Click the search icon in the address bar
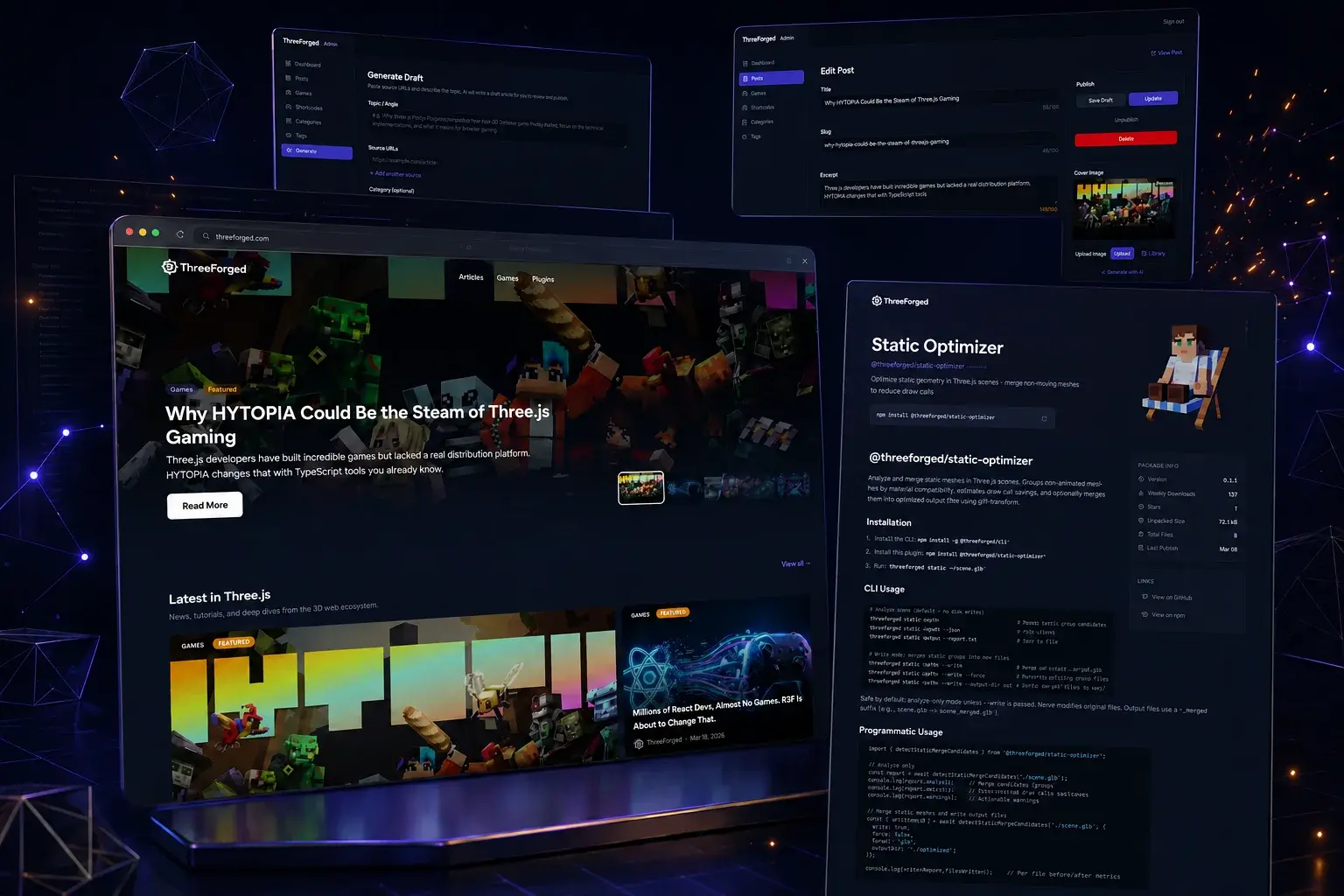 click(206, 236)
